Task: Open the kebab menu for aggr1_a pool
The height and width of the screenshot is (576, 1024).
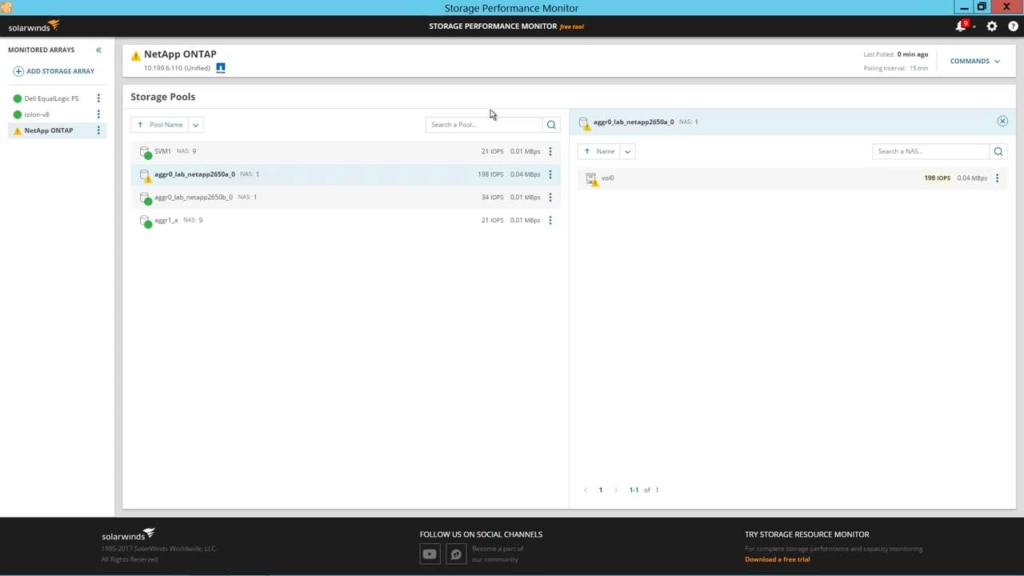Action: pyautogui.click(x=551, y=220)
